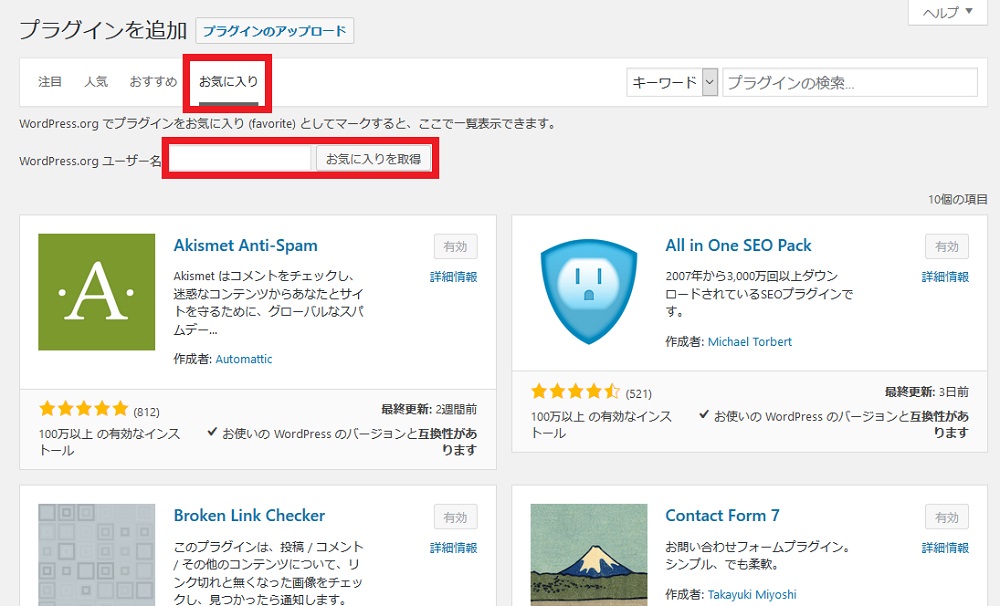Viewport: 1000px width, 606px height.
Task: Switch to the 注目 tab
Action: pyautogui.click(x=50, y=82)
